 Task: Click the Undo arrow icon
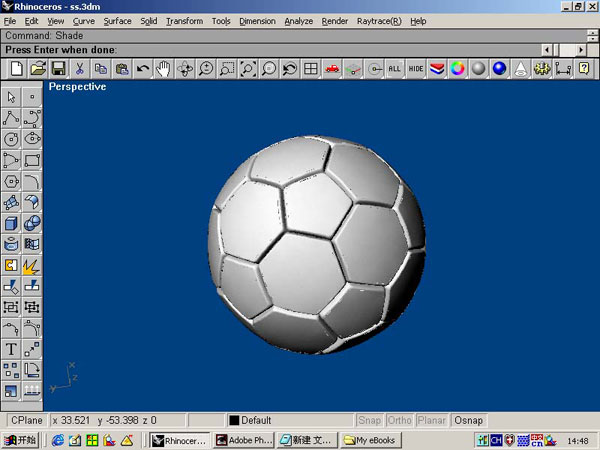(x=142, y=68)
